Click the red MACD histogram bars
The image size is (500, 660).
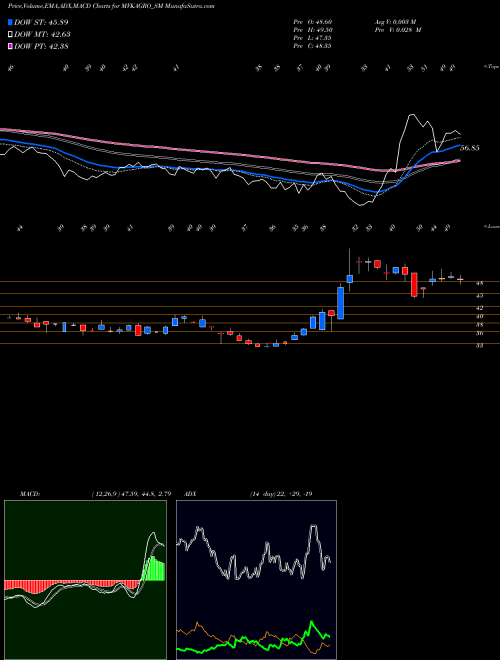click(x=72, y=585)
